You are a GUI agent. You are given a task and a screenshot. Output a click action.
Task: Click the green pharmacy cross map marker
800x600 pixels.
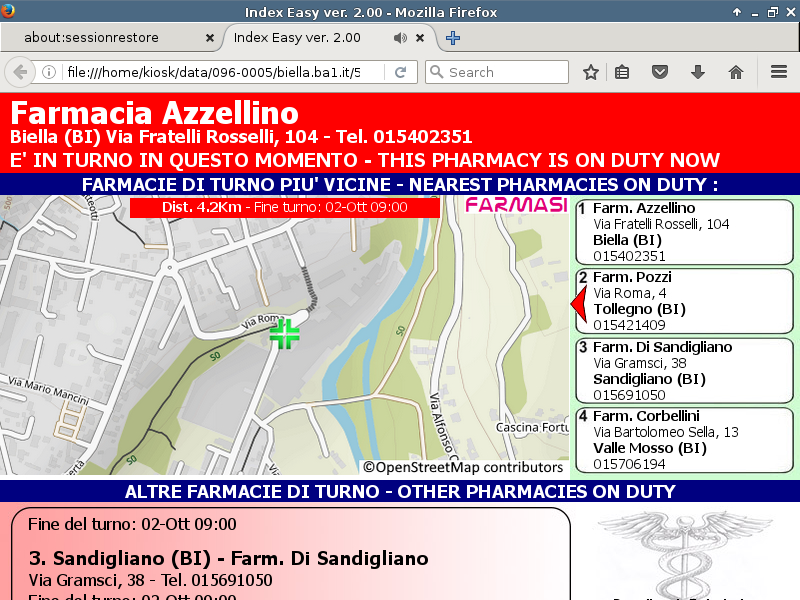pyautogui.click(x=285, y=334)
